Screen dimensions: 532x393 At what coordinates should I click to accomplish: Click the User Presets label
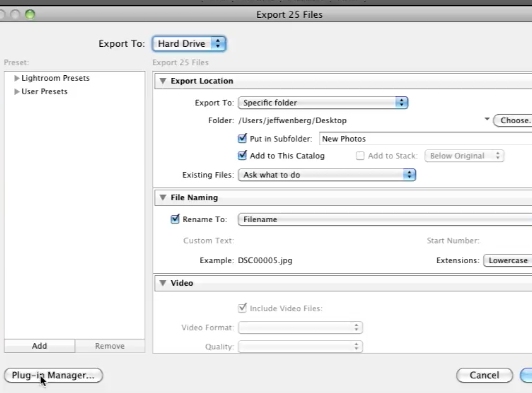[44, 92]
